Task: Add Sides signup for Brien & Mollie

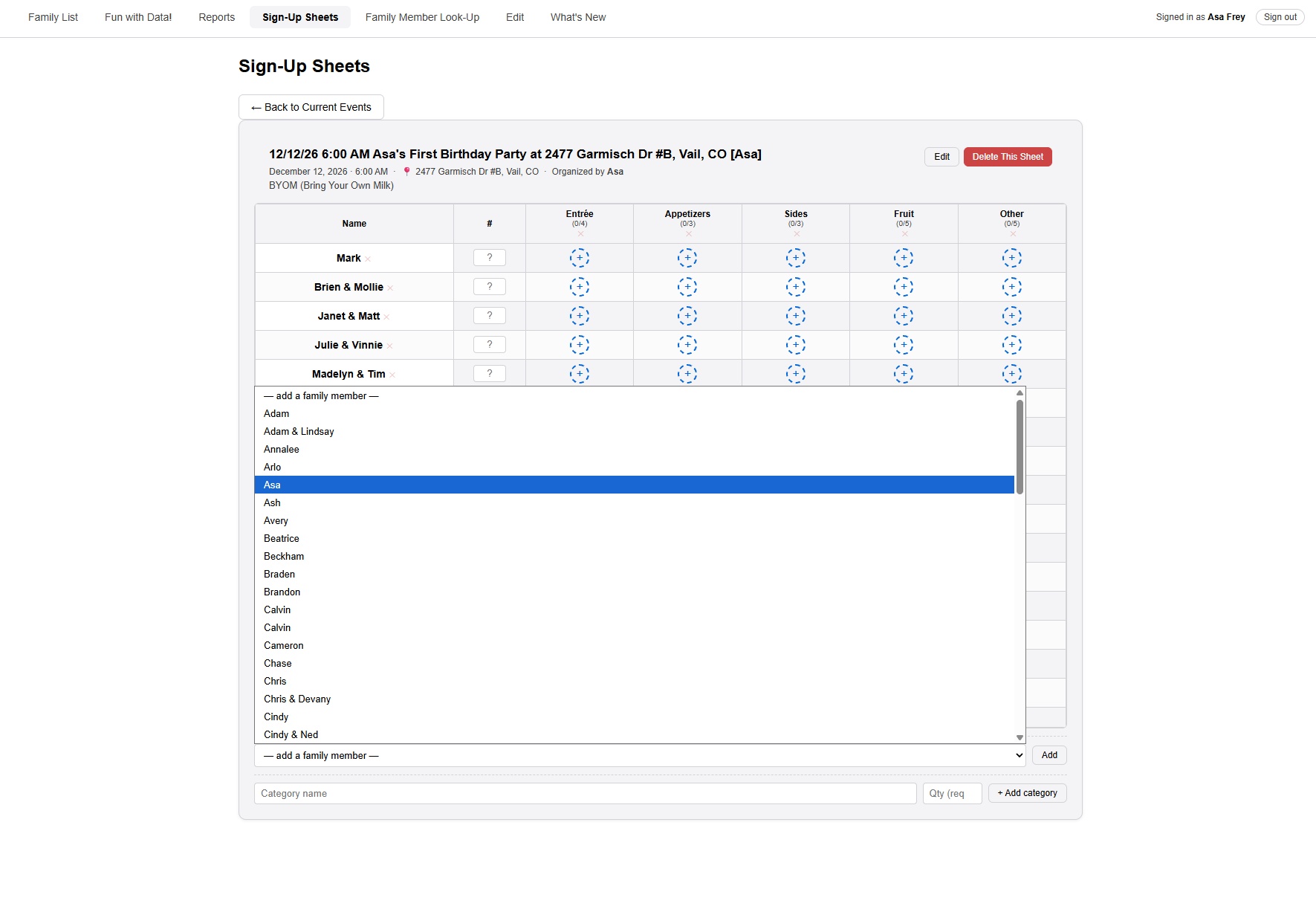Action: click(796, 287)
